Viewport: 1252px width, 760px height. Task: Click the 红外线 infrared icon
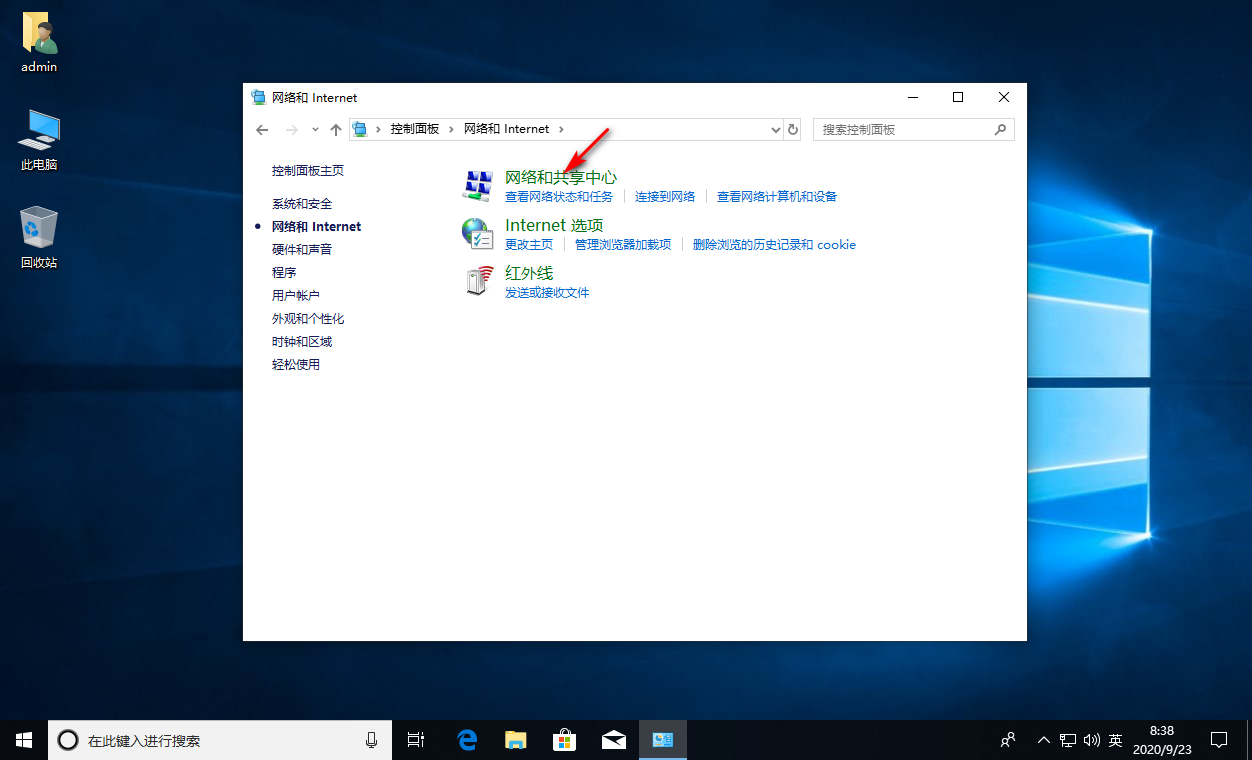[x=477, y=281]
